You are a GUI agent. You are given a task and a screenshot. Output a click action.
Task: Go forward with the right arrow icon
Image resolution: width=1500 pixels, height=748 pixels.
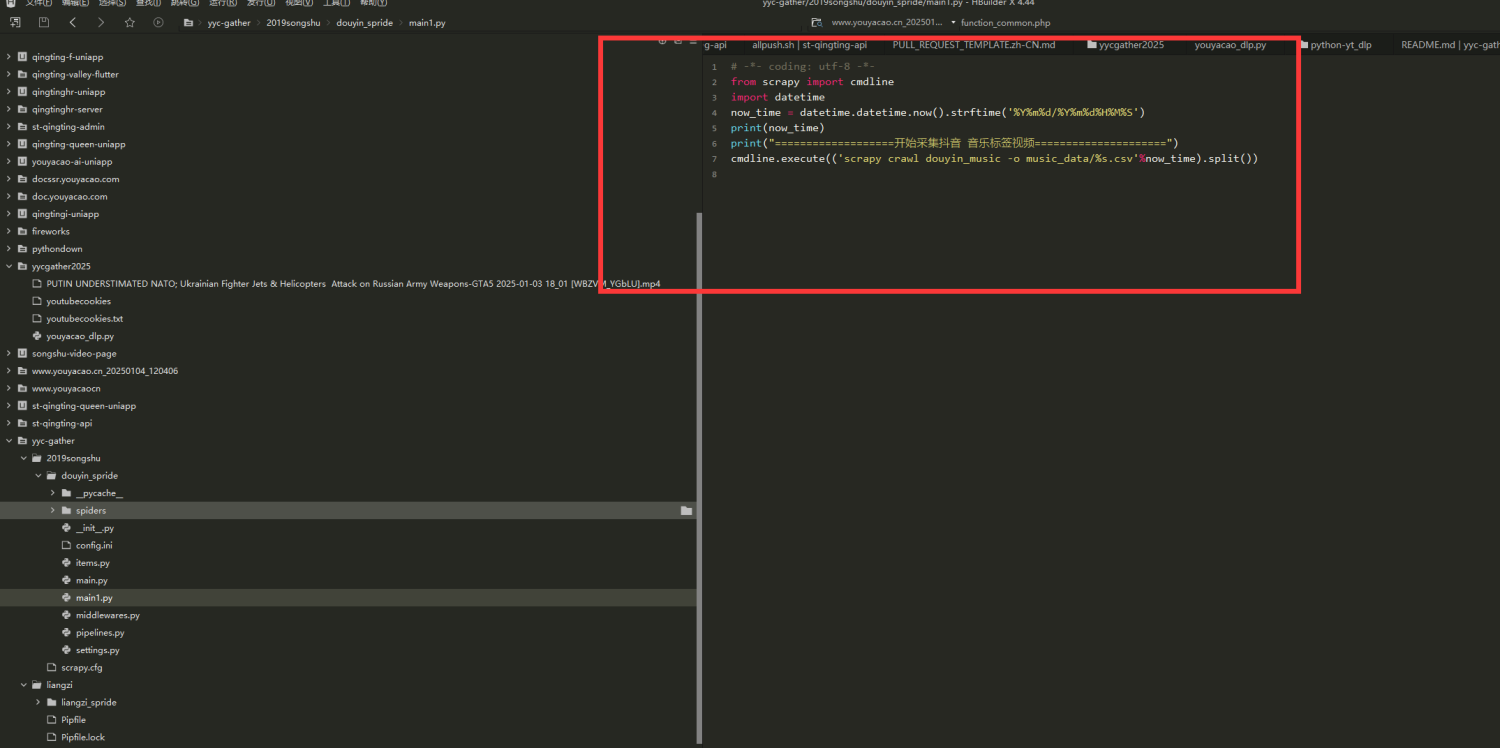[101, 22]
